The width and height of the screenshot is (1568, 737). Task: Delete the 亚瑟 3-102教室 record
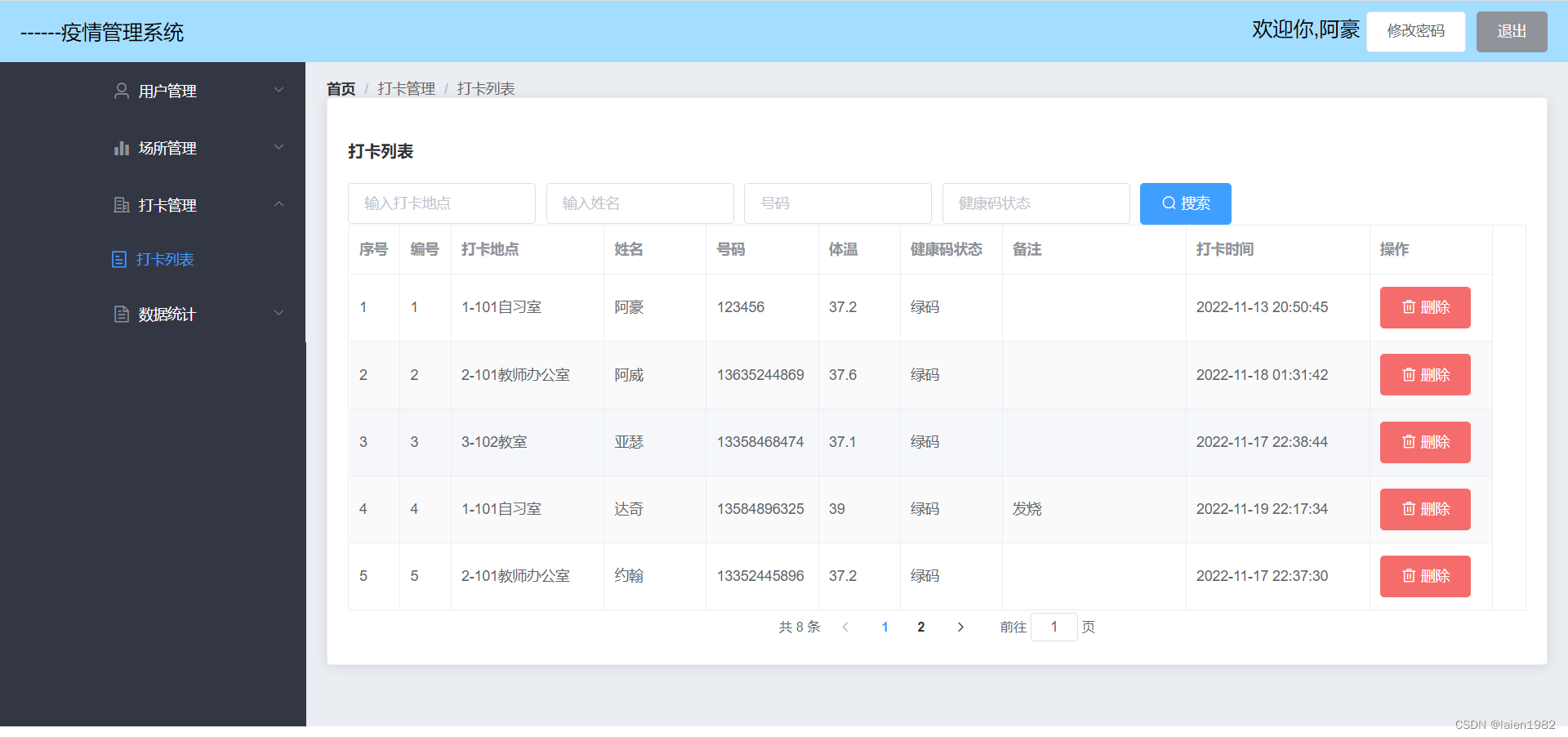[x=1425, y=442]
